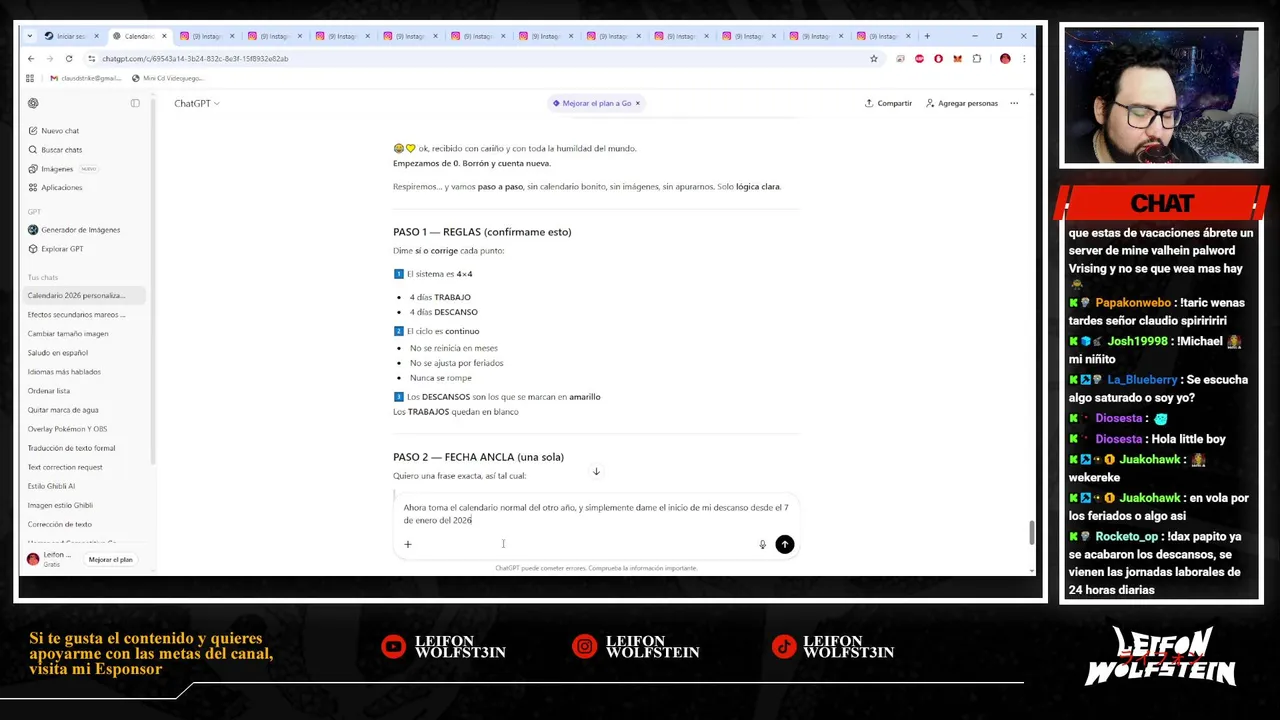Open chat Overlay Pokémon Y OBS
The width and height of the screenshot is (1280, 720).
click(85, 429)
